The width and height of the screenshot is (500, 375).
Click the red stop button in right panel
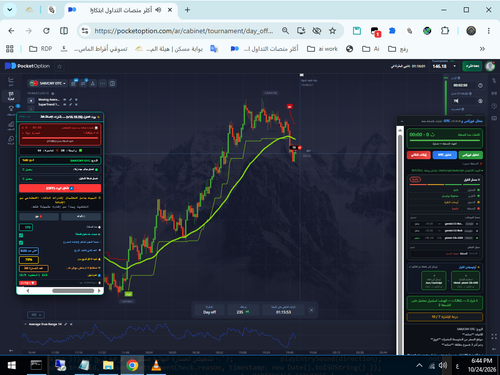point(419,155)
